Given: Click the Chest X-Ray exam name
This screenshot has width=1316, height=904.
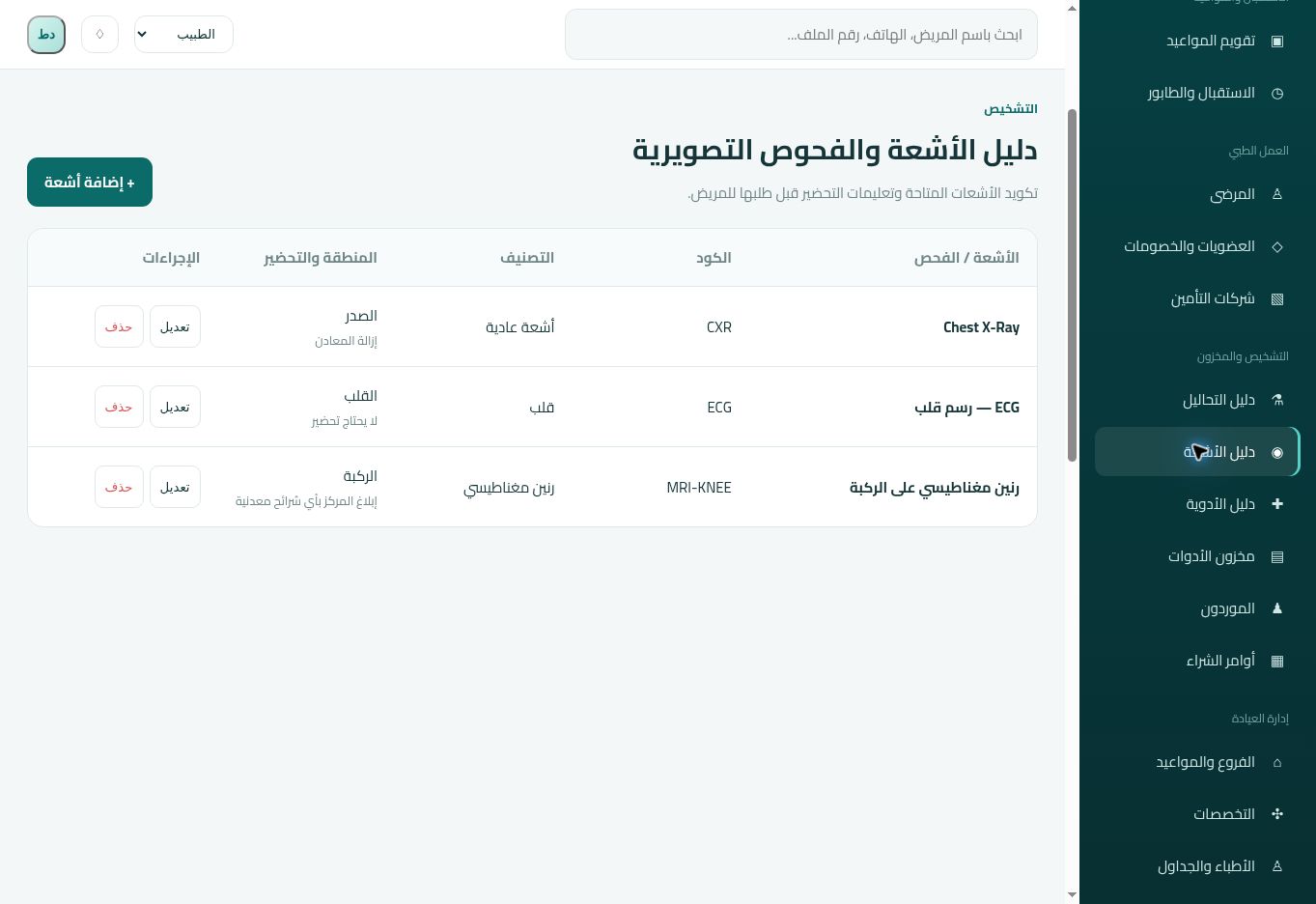Looking at the screenshot, I should [x=981, y=327].
